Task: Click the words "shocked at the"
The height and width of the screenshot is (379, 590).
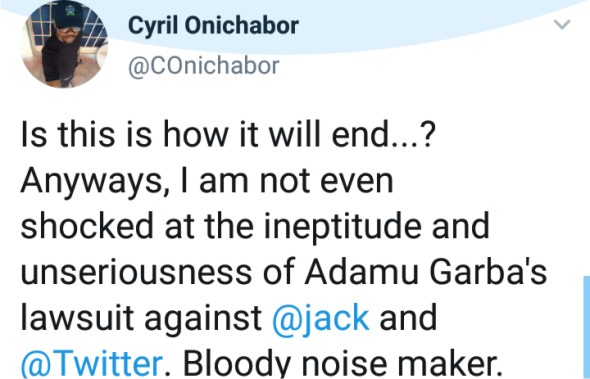Action: click(137, 226)
